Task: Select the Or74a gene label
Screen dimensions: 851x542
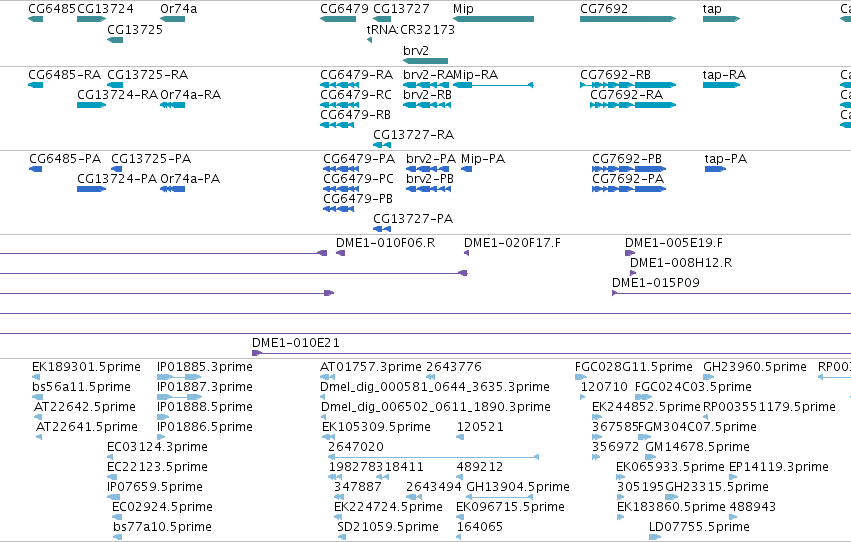Action: click(x=179, y=9)
